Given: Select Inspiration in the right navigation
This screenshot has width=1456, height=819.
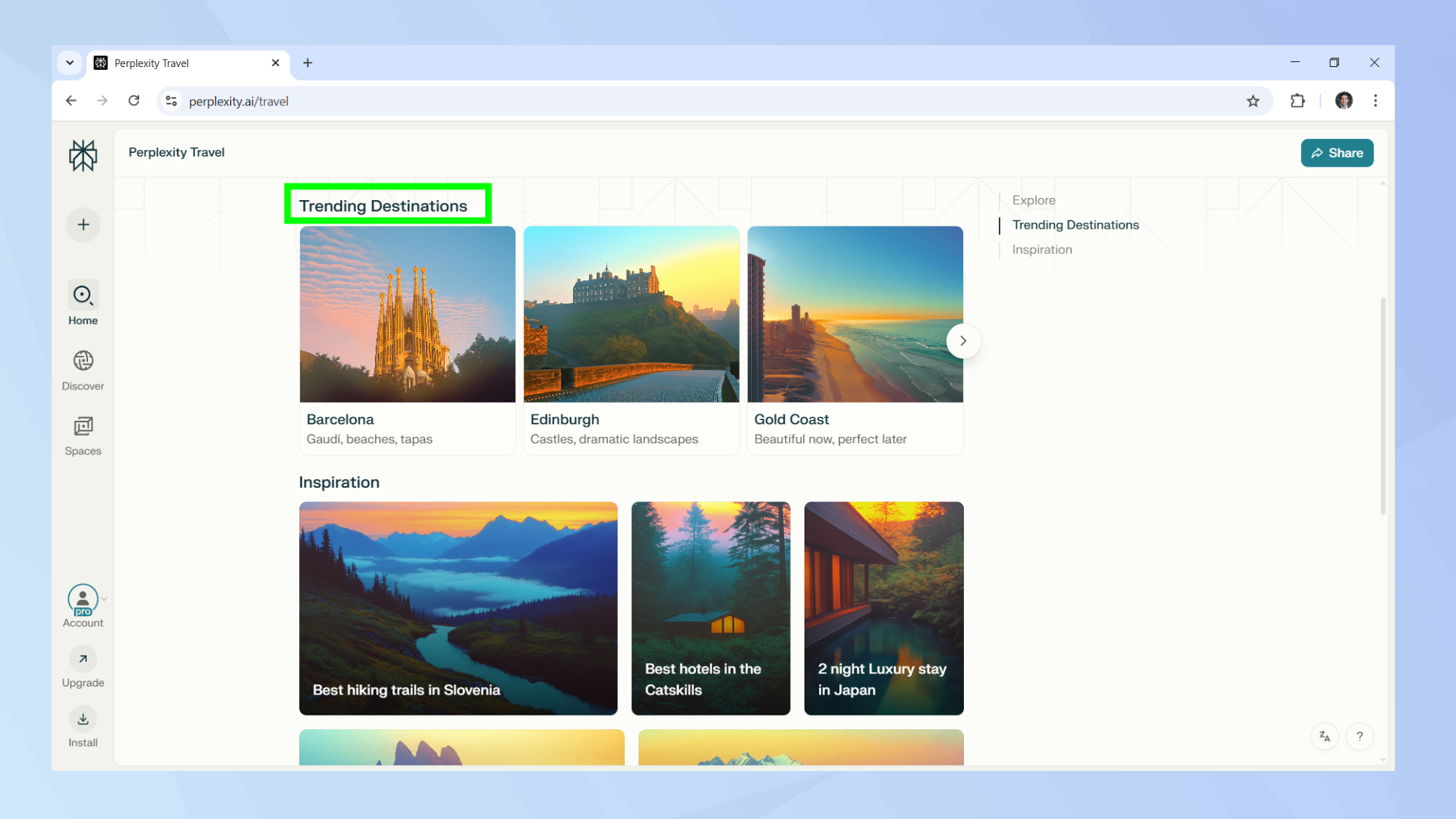Looking at the screenshot, I should tap(1042, 249).
